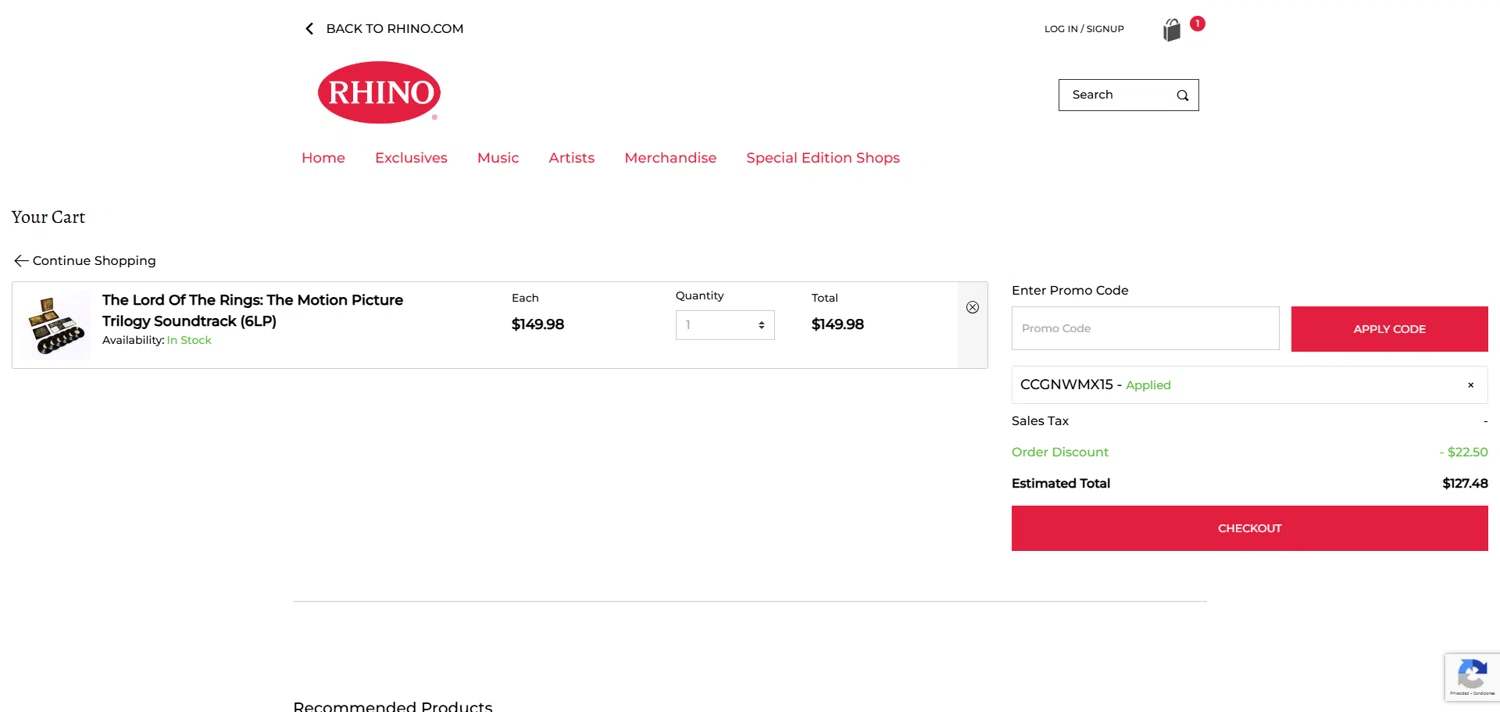Image resolution: width=1500 pixels, height=712 pixels.
Task: Click the Recommended Products heading
Action: click(x=393, y=705)
